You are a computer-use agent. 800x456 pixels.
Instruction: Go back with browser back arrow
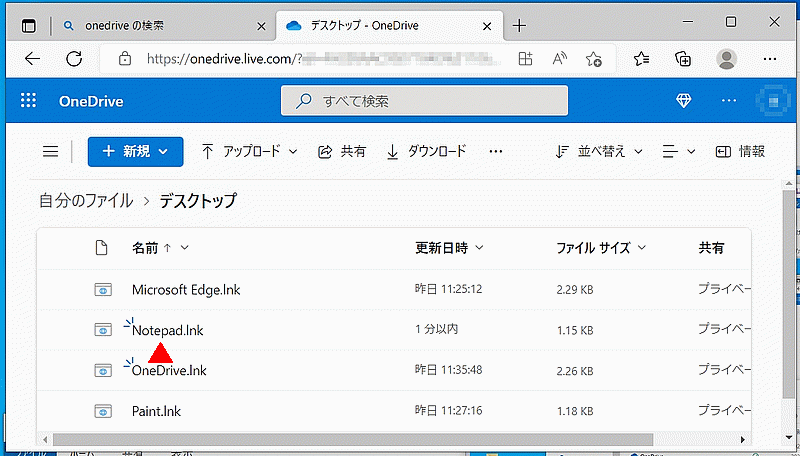[33, 59]
